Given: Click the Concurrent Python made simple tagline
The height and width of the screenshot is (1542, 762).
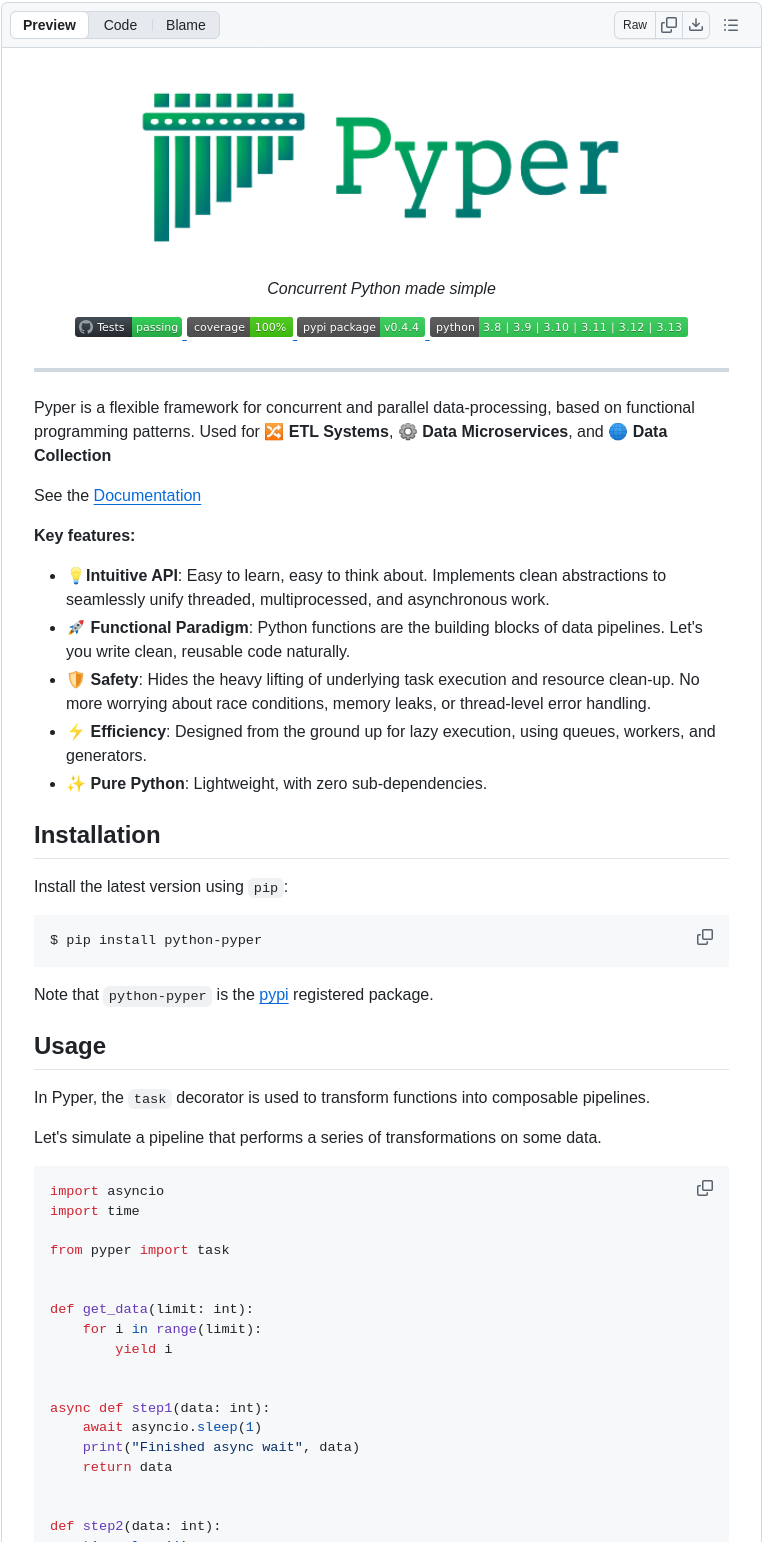Looking at the screenshot, I should (x=381, y=288).
